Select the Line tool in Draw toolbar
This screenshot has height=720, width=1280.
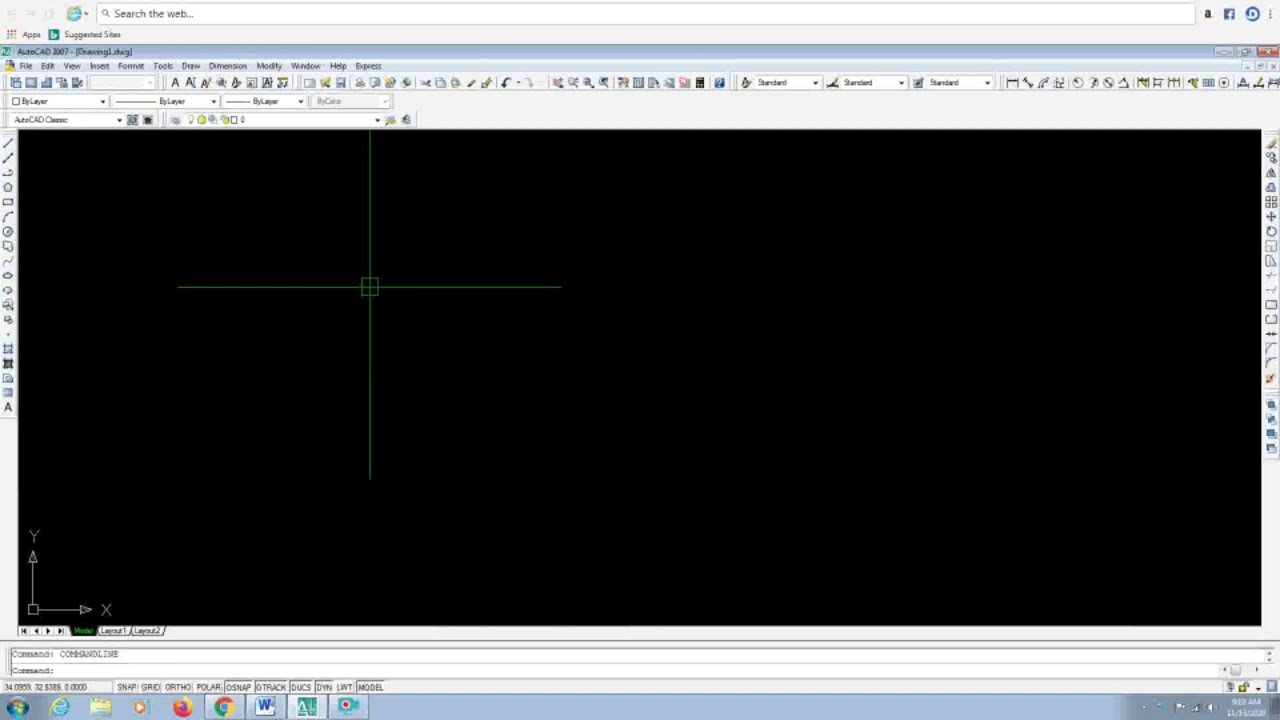(8, 143)
